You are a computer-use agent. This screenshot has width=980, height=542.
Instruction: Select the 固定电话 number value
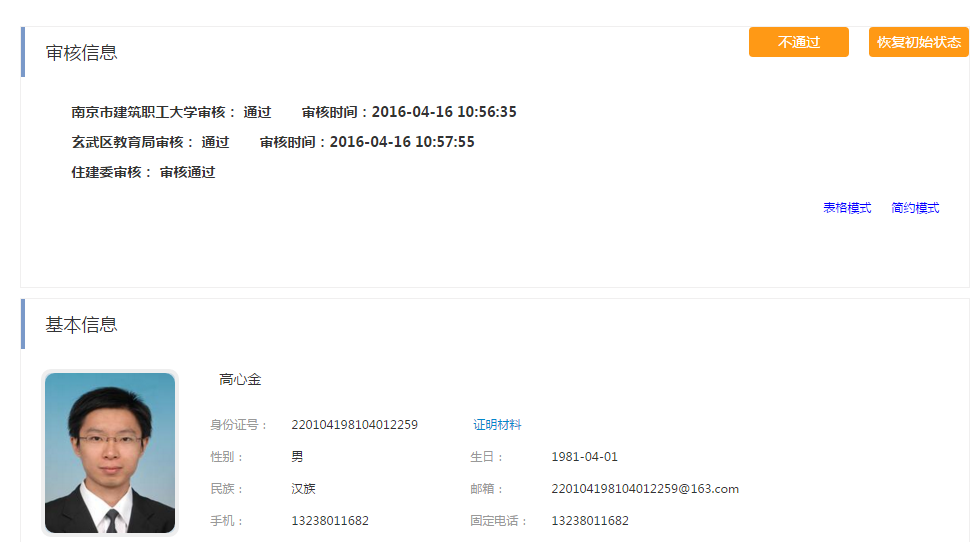[x=590, y=521]
